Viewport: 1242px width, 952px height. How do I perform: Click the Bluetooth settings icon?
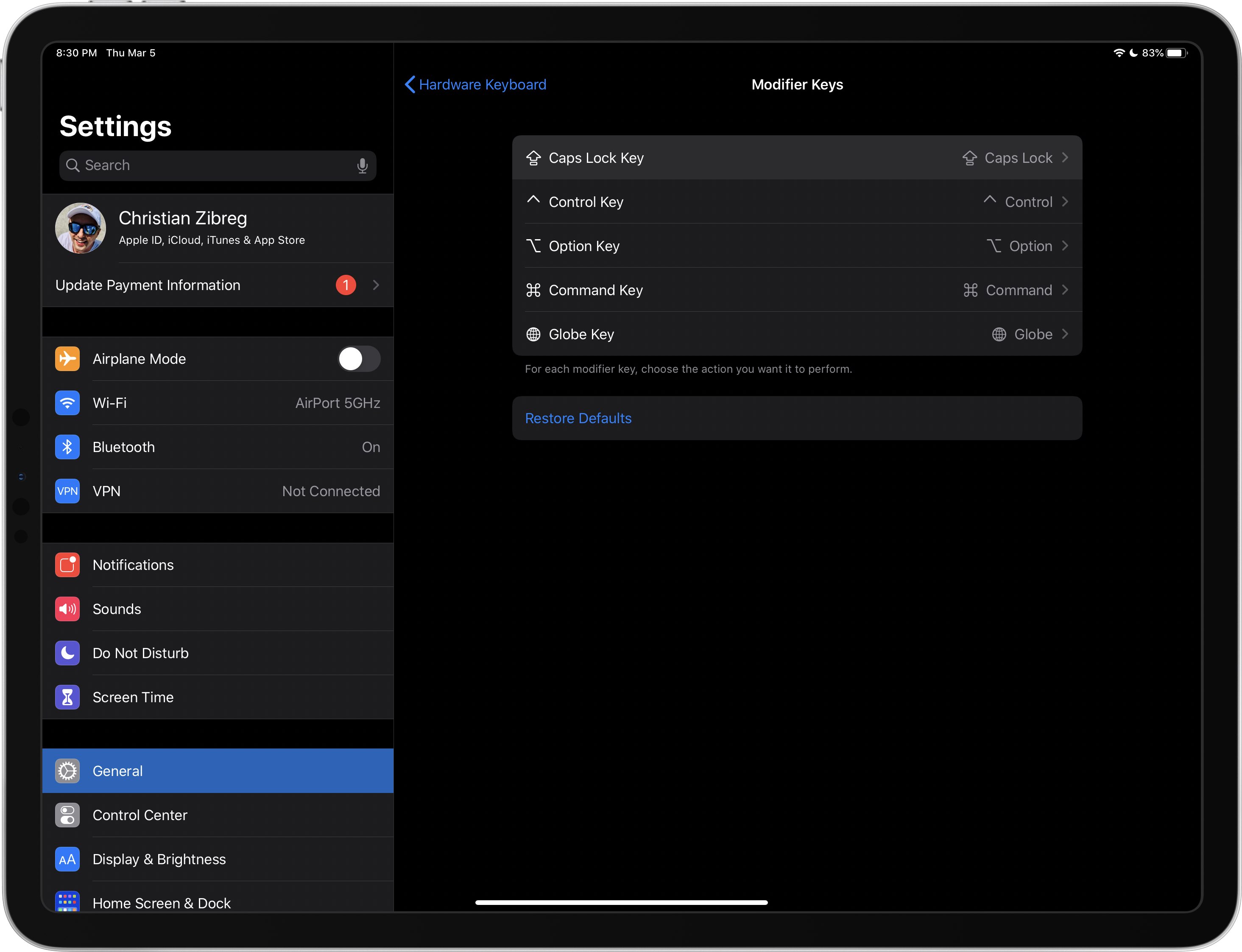(67, 447)
